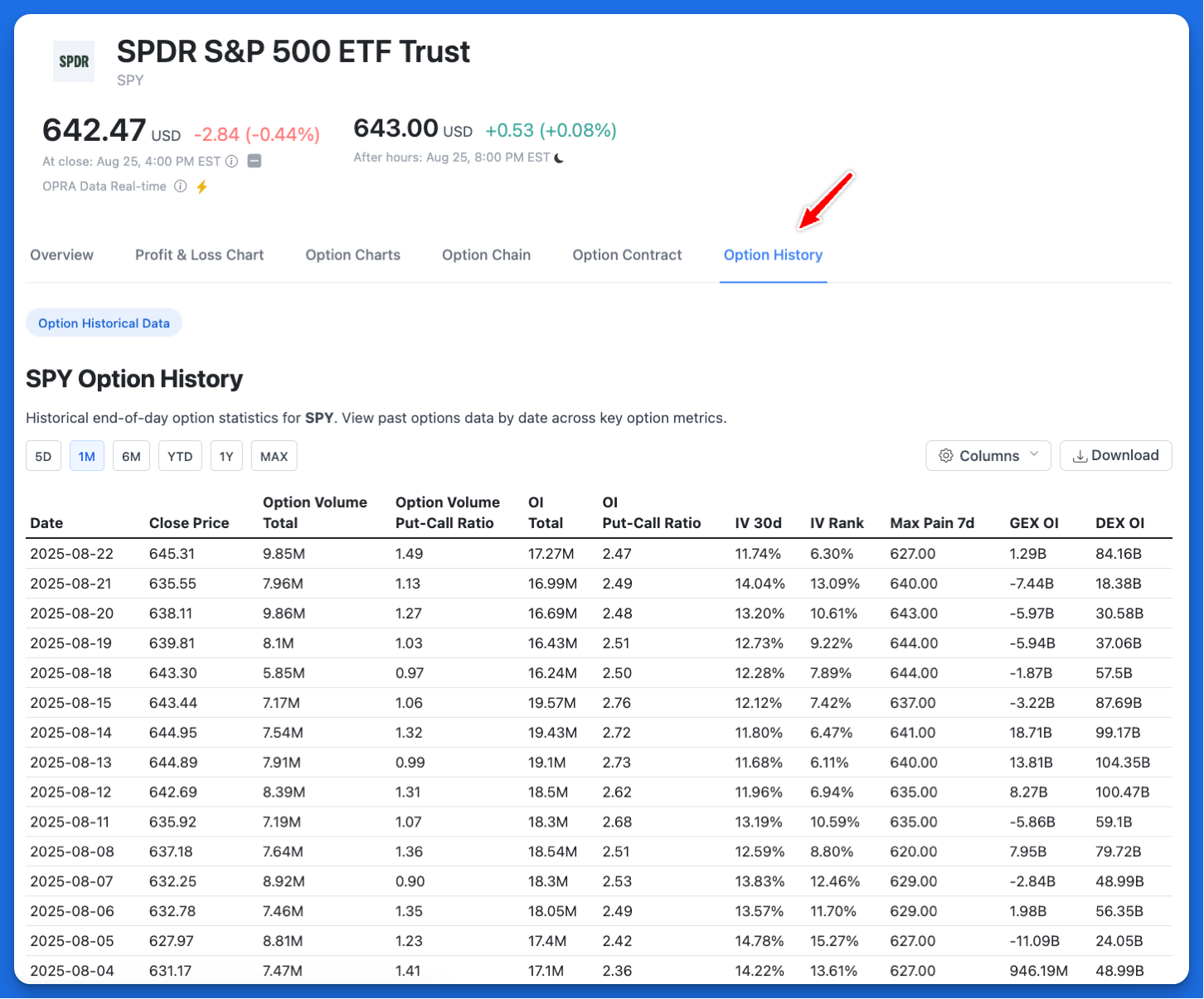Click the SPDR logo thumbnail
The height and width of the screenshot is (999, 1204).
click(x=74, y=61)
